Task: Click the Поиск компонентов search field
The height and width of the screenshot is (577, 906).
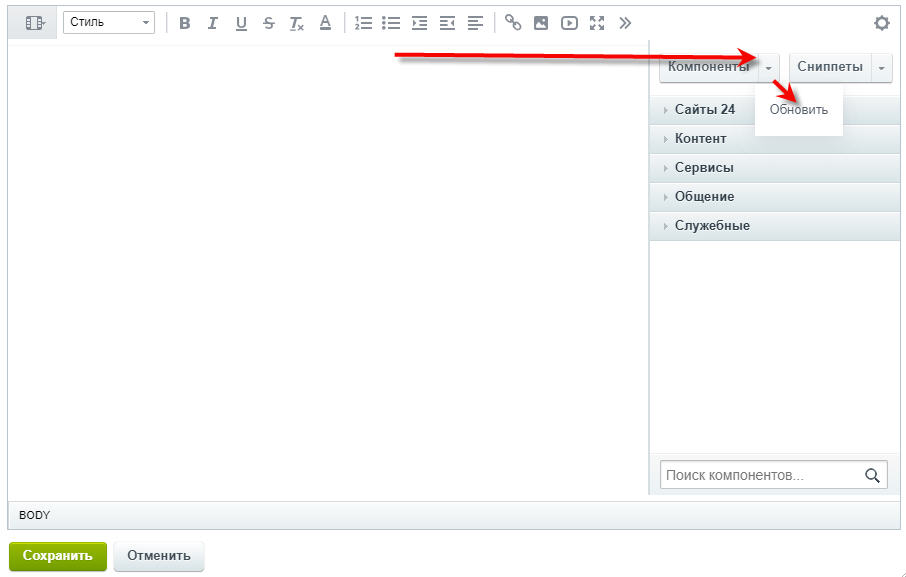Action: [x=760, y=476]
